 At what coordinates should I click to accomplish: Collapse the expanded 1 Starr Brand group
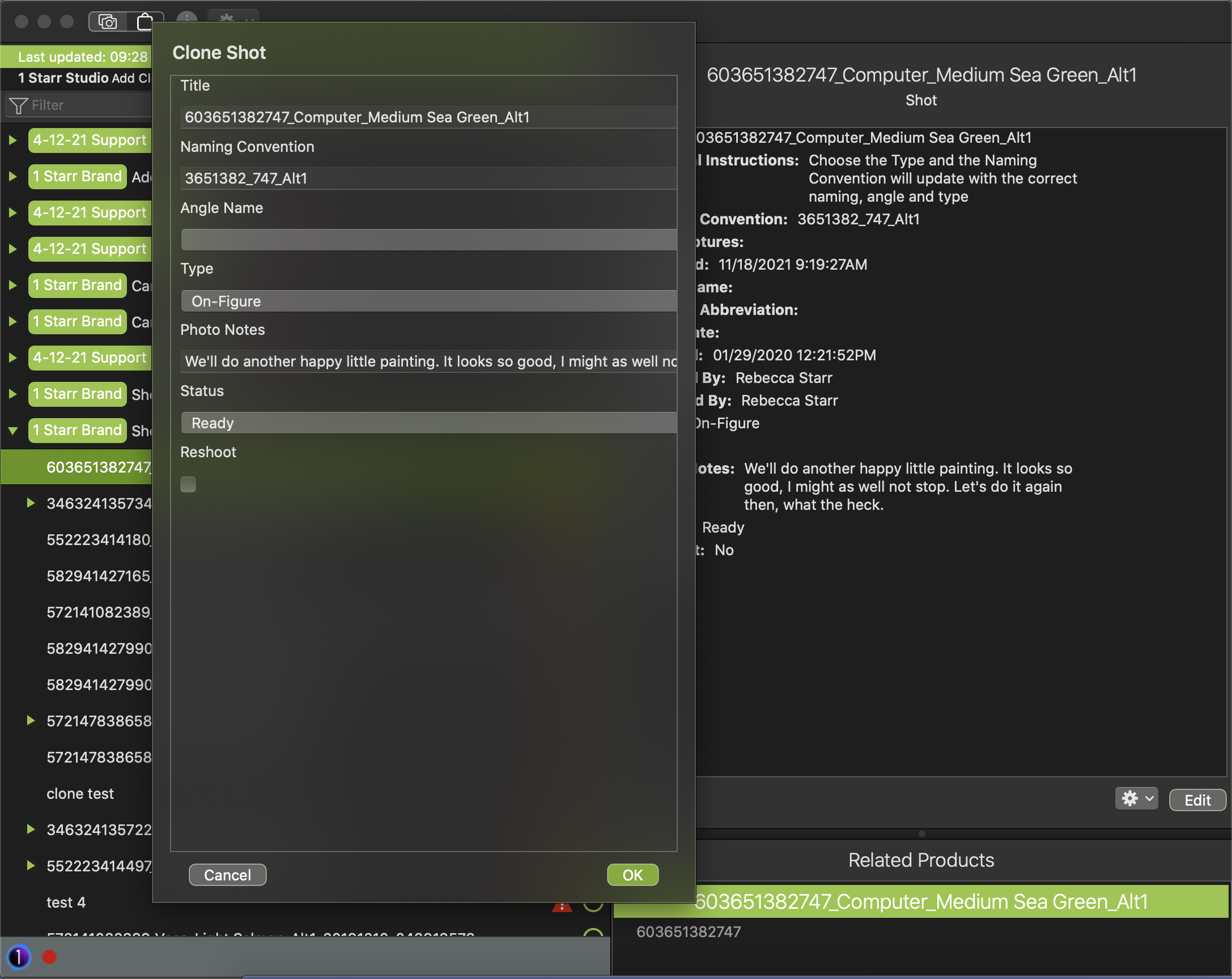[13, 430]
